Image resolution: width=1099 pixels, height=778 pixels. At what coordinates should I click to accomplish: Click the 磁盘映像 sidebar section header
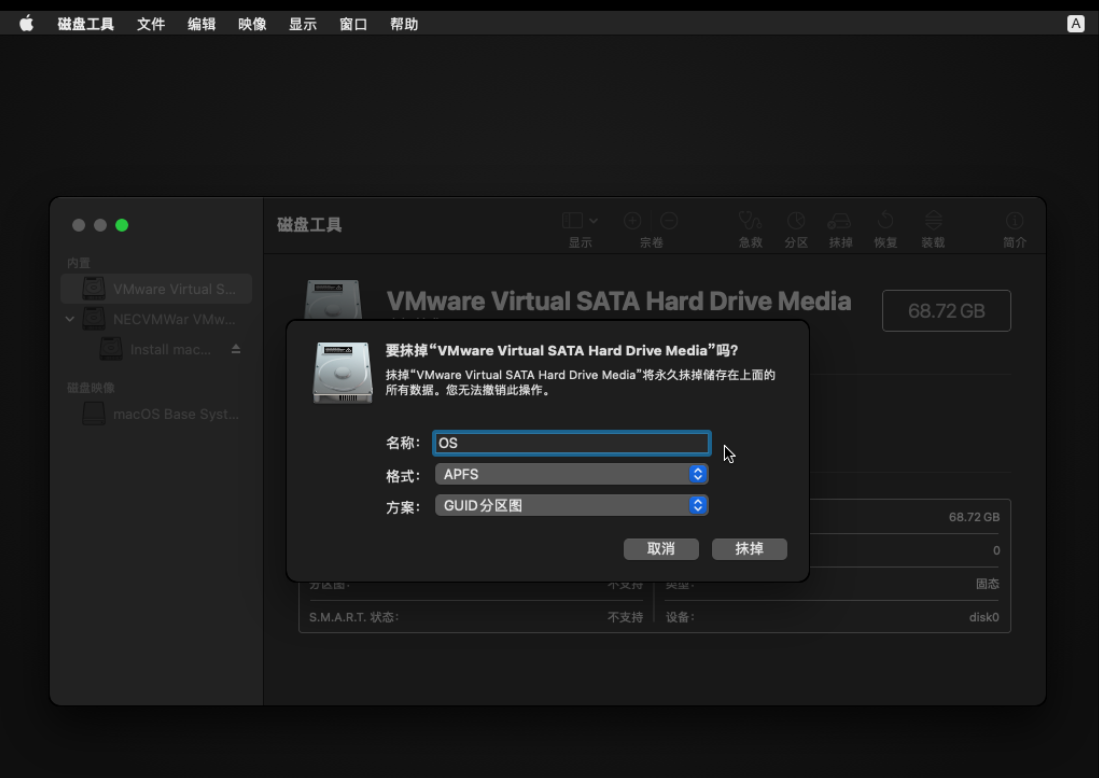tap(90, 388)
